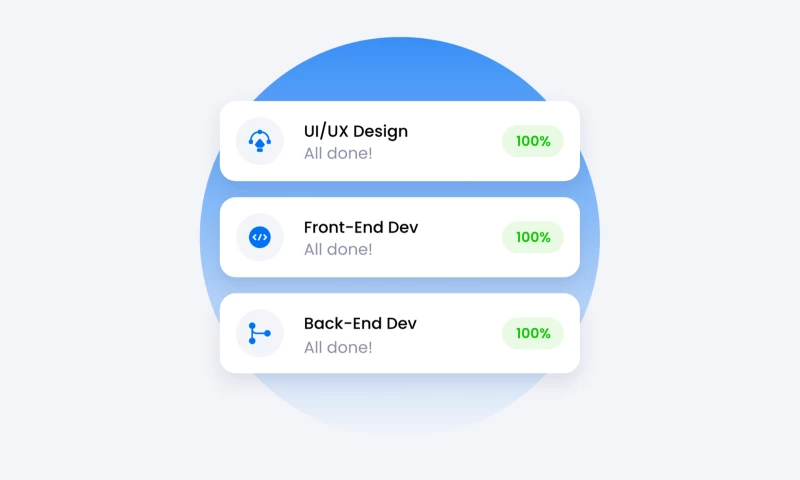Open the UI/UX Design title text
Viewport: 800px width, 480px height.
click(x=356, y=131)
